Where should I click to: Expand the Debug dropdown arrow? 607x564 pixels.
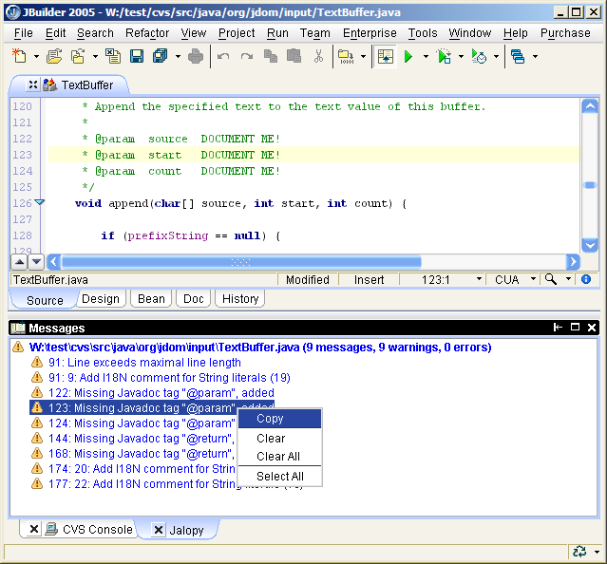pyautogui.click(x=461, y=57)
